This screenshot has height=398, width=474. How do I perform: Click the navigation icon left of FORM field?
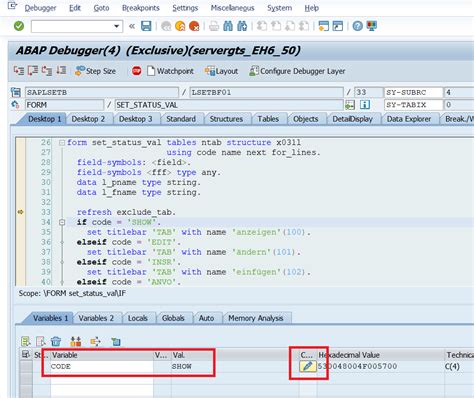click(15, 105)
